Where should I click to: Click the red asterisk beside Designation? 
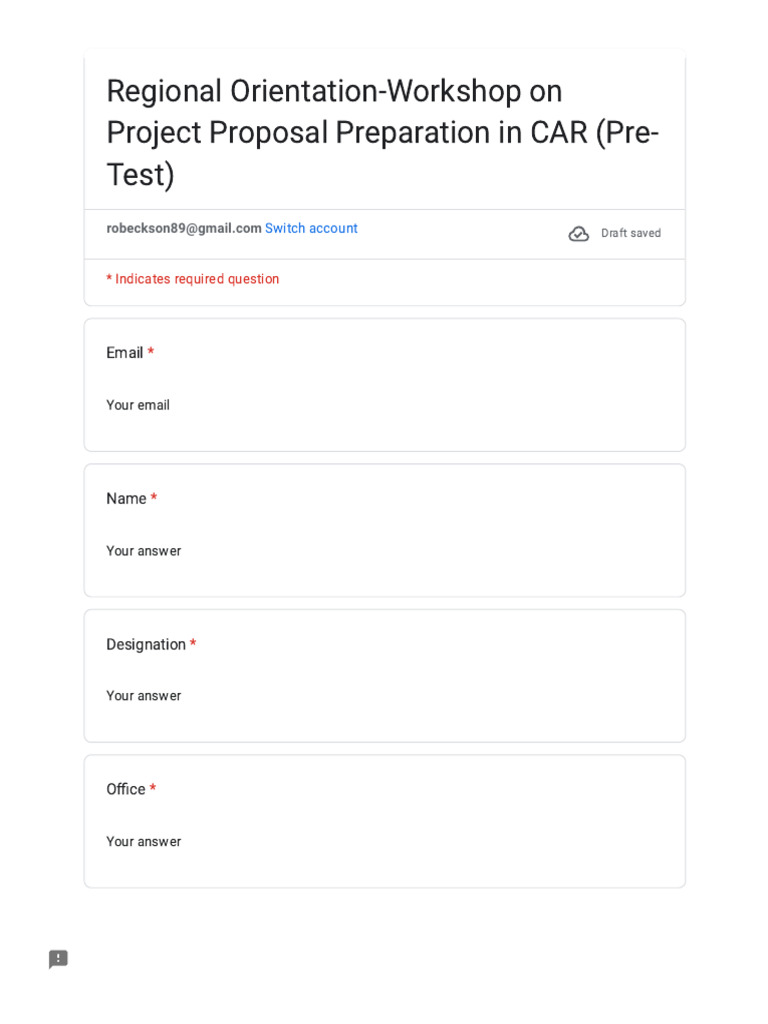tap(193, 643)
